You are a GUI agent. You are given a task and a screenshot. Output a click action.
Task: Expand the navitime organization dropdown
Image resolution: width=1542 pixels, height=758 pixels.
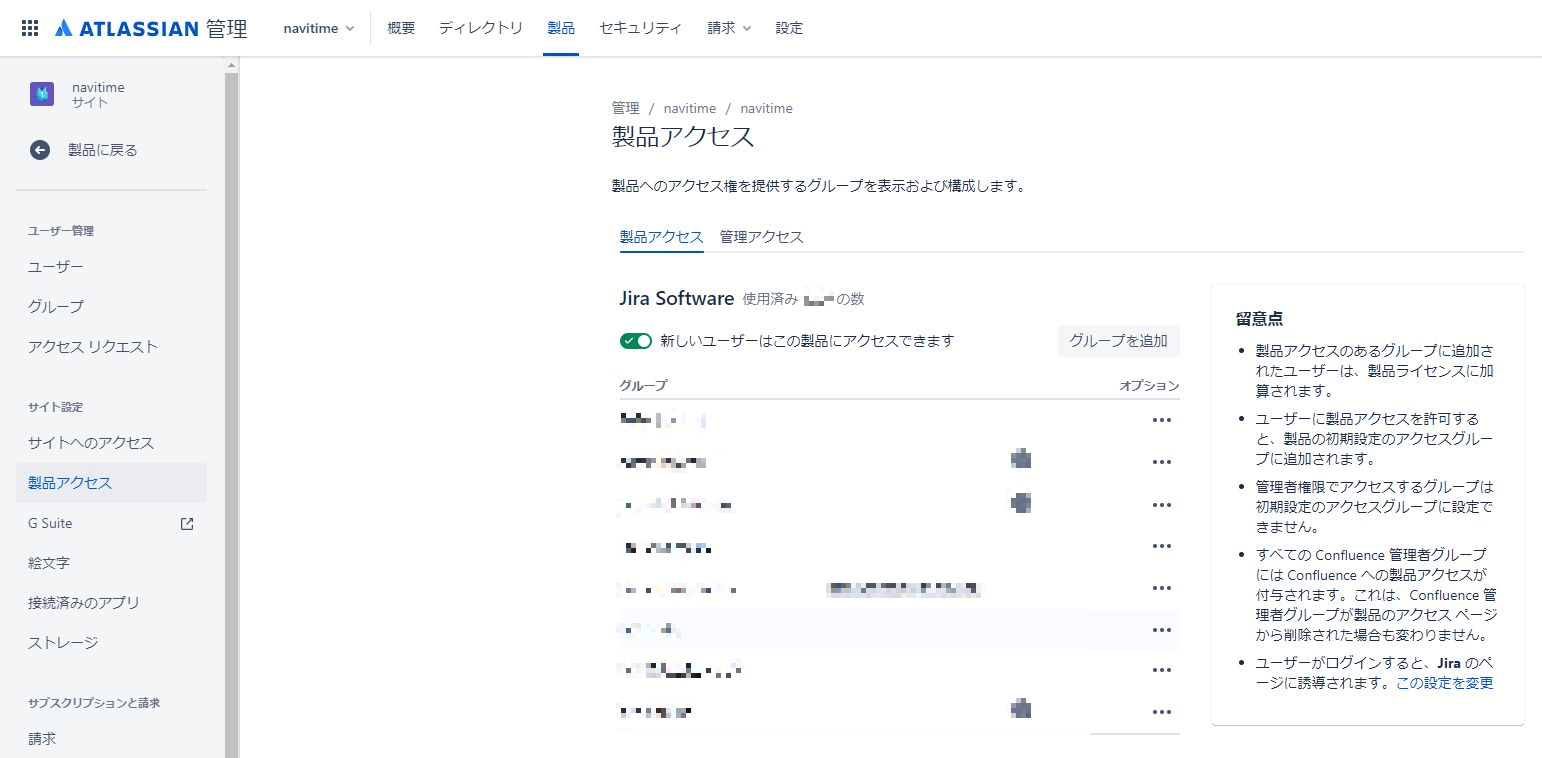click(x=319, y=28)
